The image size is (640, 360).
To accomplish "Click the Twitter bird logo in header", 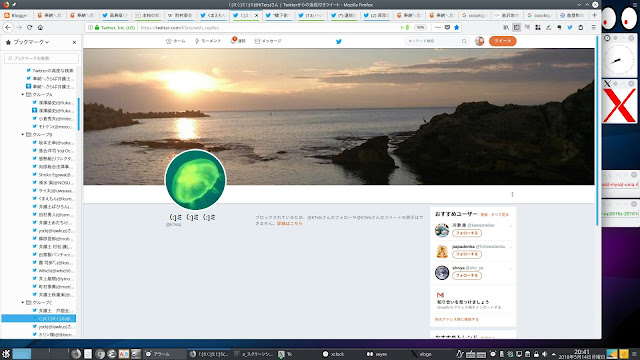I will pyautogui.click(x=338, y=41).
